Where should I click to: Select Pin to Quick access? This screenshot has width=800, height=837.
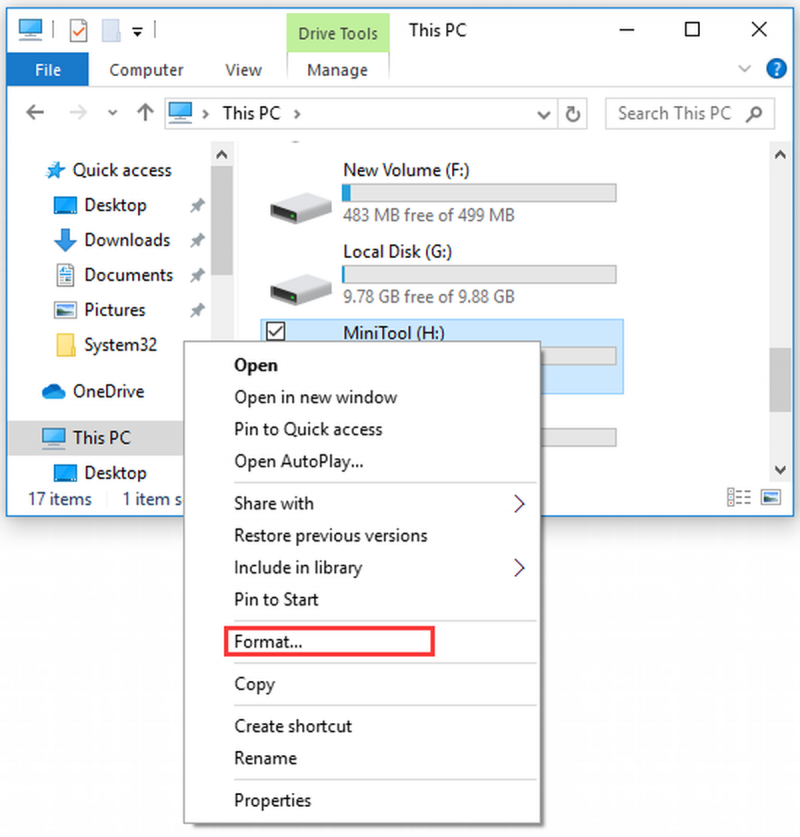[308, 430]
